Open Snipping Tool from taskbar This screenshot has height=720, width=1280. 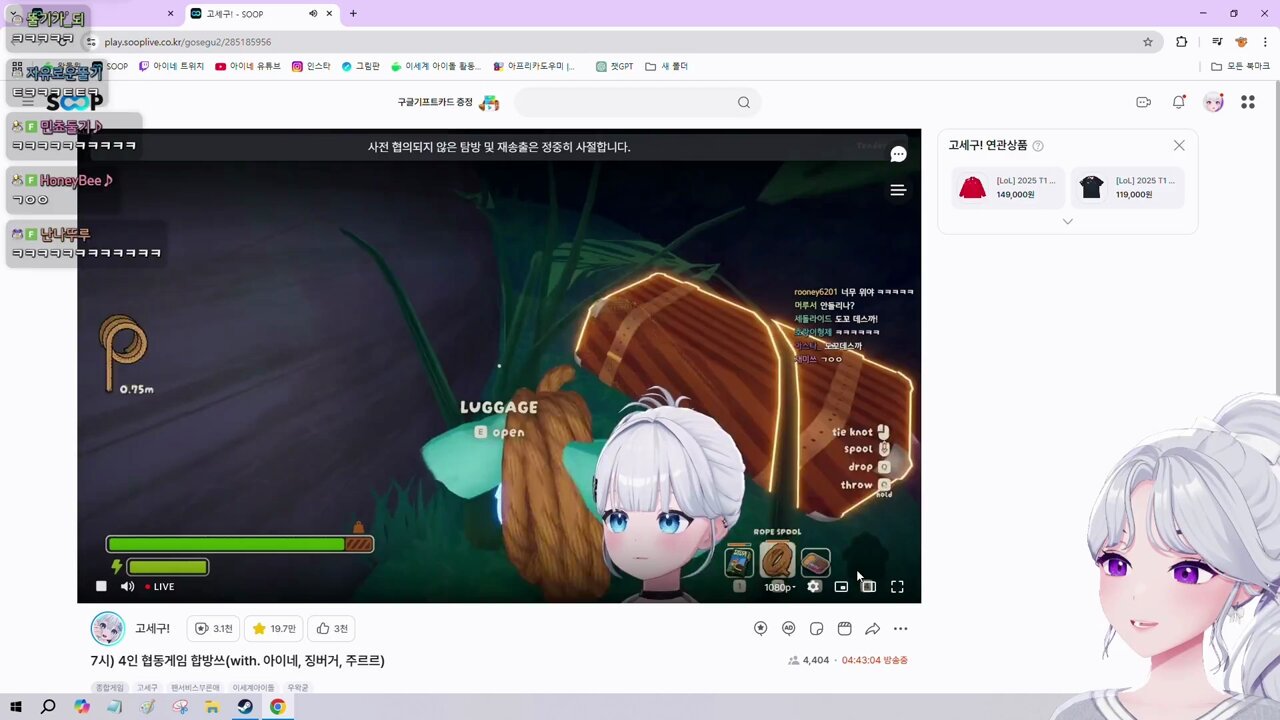point(180,707)
